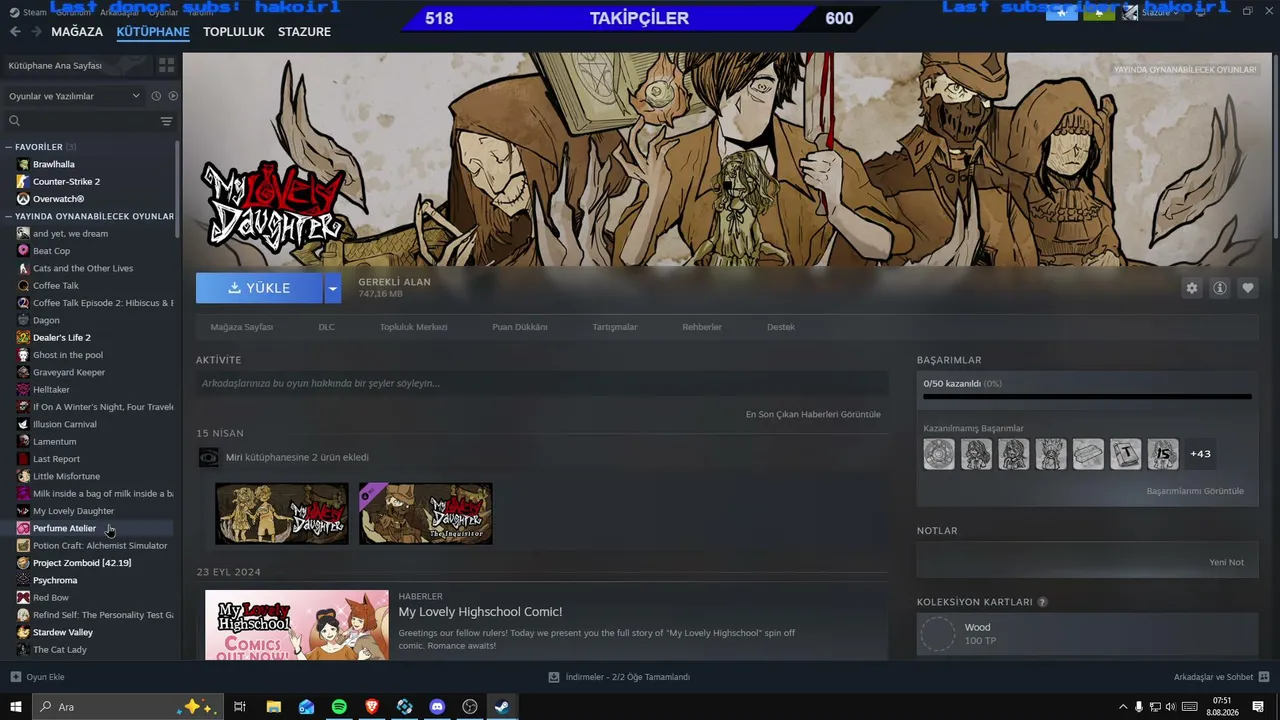The height and width of the screenshot is (720, 1280).
Task: Sort library by recent activity clock icon
Action: coord(156,96)
